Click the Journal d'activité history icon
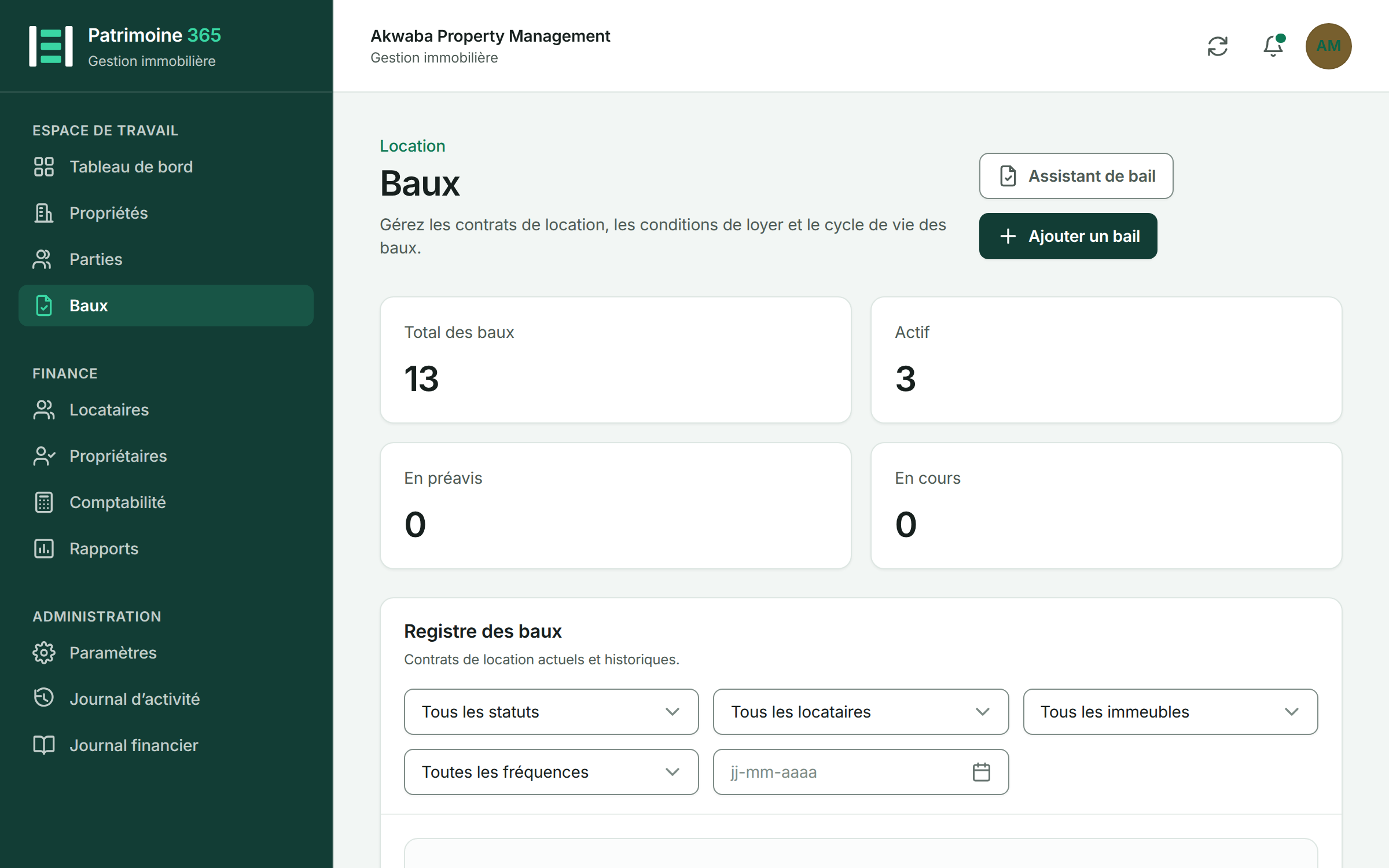This screenshot has width=1389, height=868. 44,698
